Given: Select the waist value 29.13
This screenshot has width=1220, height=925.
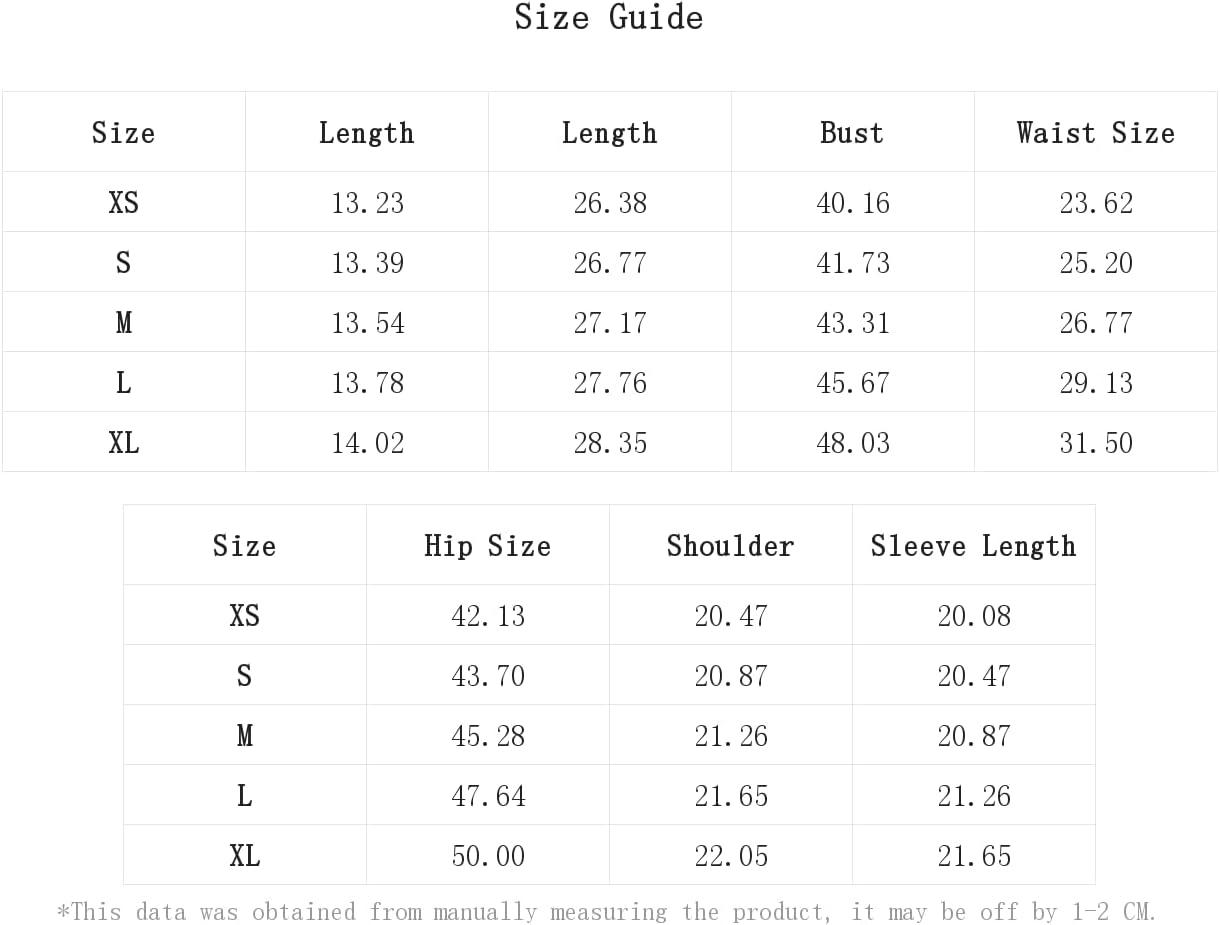Looking at the screenshot, I should point(1096,383).
